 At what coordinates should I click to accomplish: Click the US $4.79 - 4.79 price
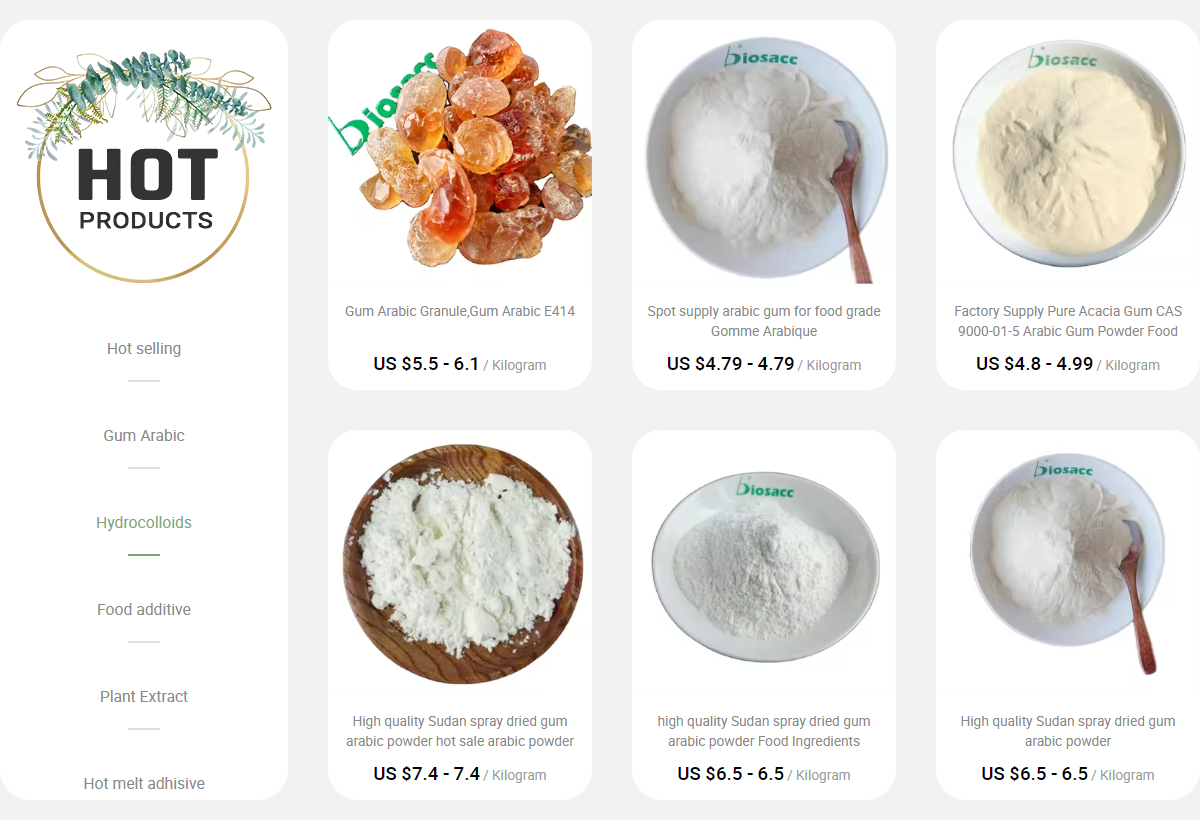coord(731,364)
